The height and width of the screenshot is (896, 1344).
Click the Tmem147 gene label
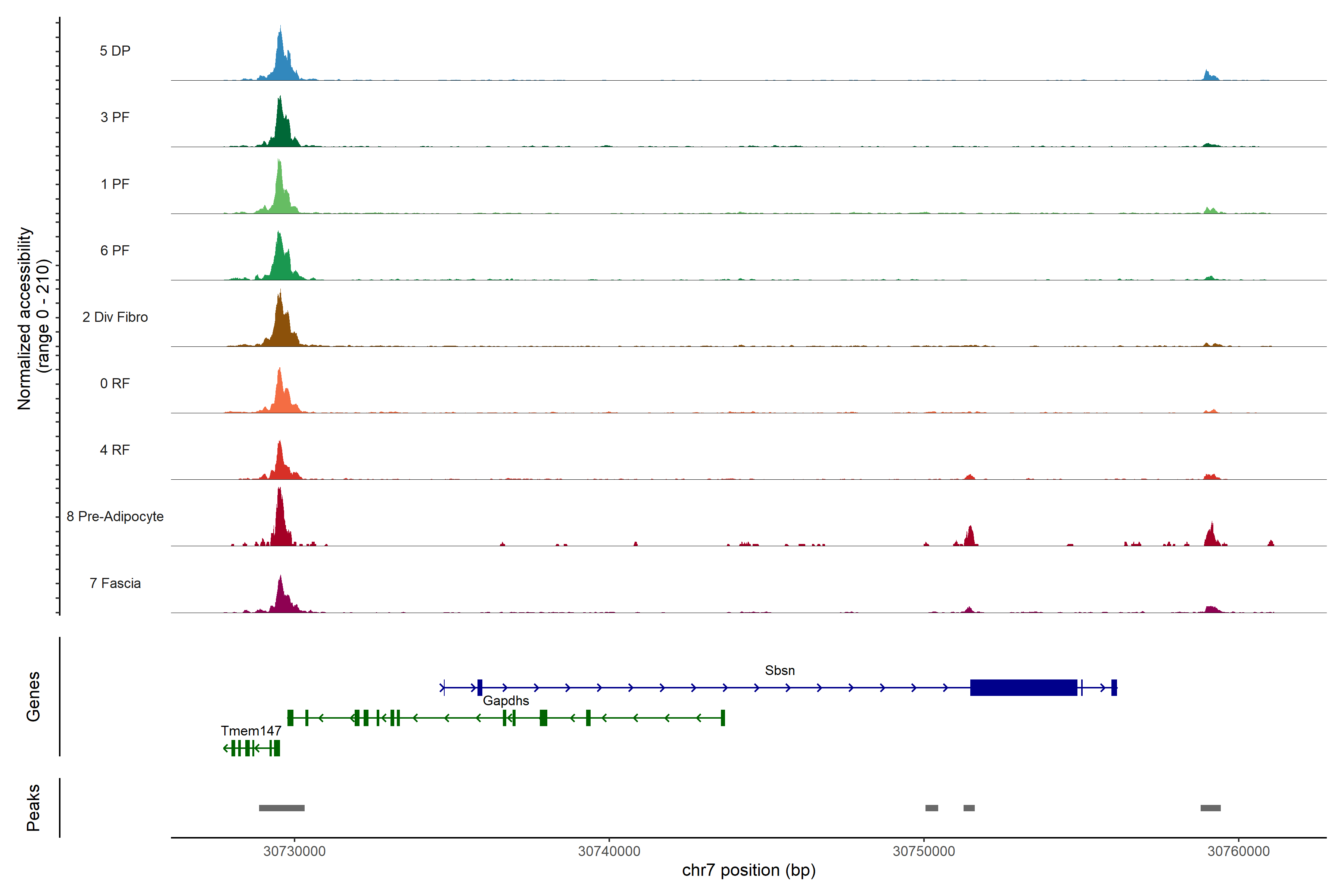point(251,731)
